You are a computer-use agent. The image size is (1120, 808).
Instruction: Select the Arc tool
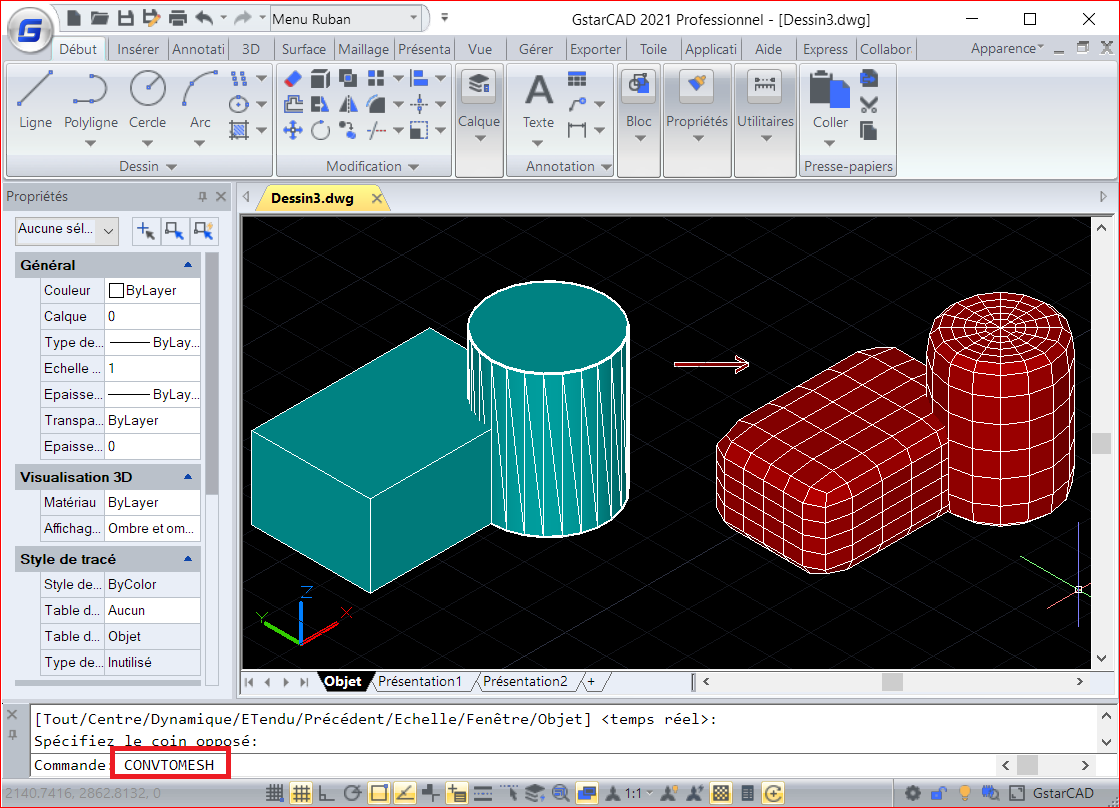pos(200,100)
